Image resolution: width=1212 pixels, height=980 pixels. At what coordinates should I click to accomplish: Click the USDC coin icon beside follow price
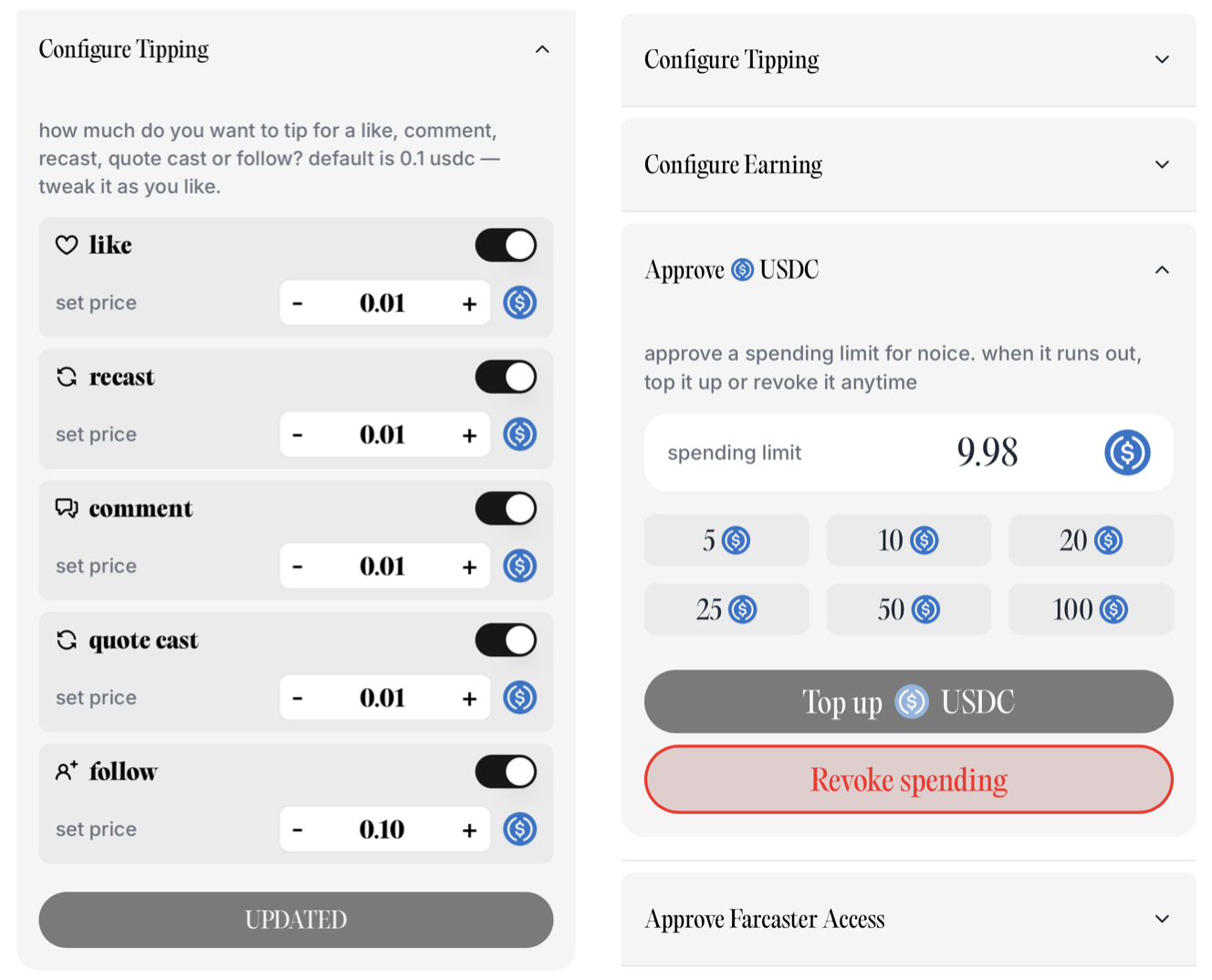click(x=520, y=829)
